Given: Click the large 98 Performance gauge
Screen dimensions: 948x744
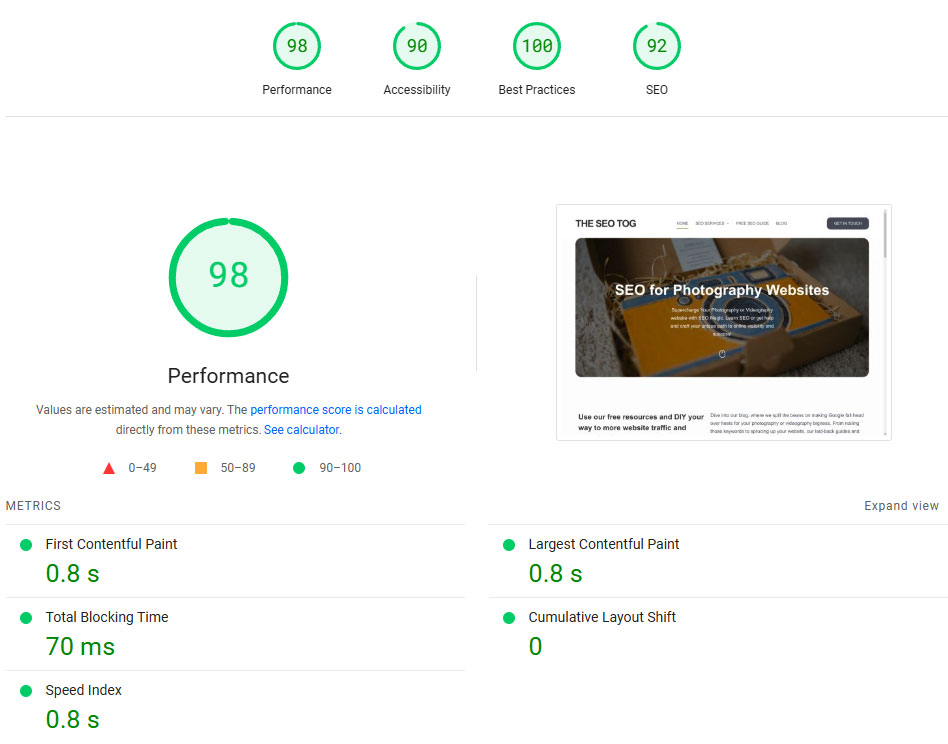Looking at the screenshot, I should tap(228, 277).
